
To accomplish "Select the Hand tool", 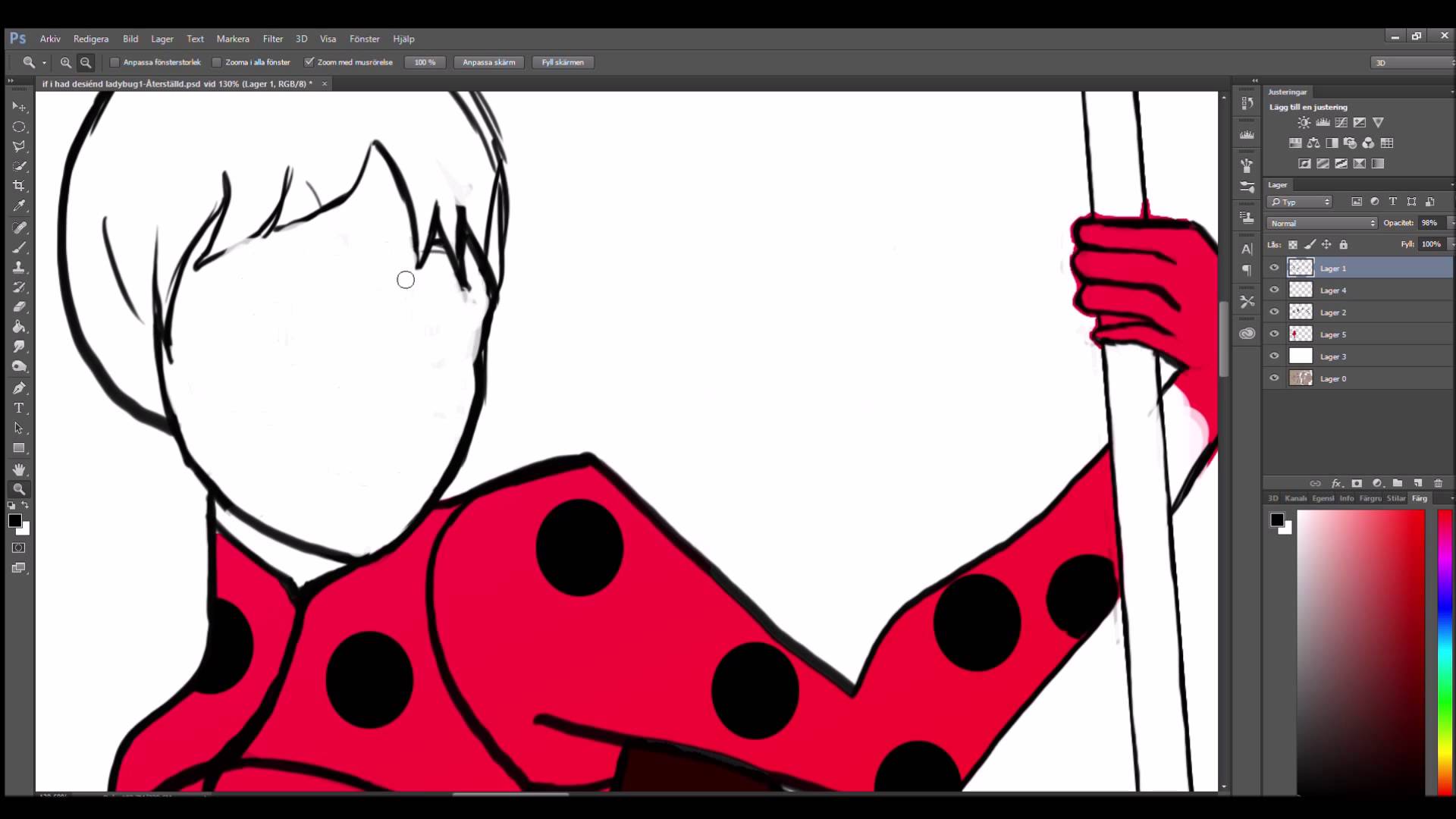I will pos(19,469).
